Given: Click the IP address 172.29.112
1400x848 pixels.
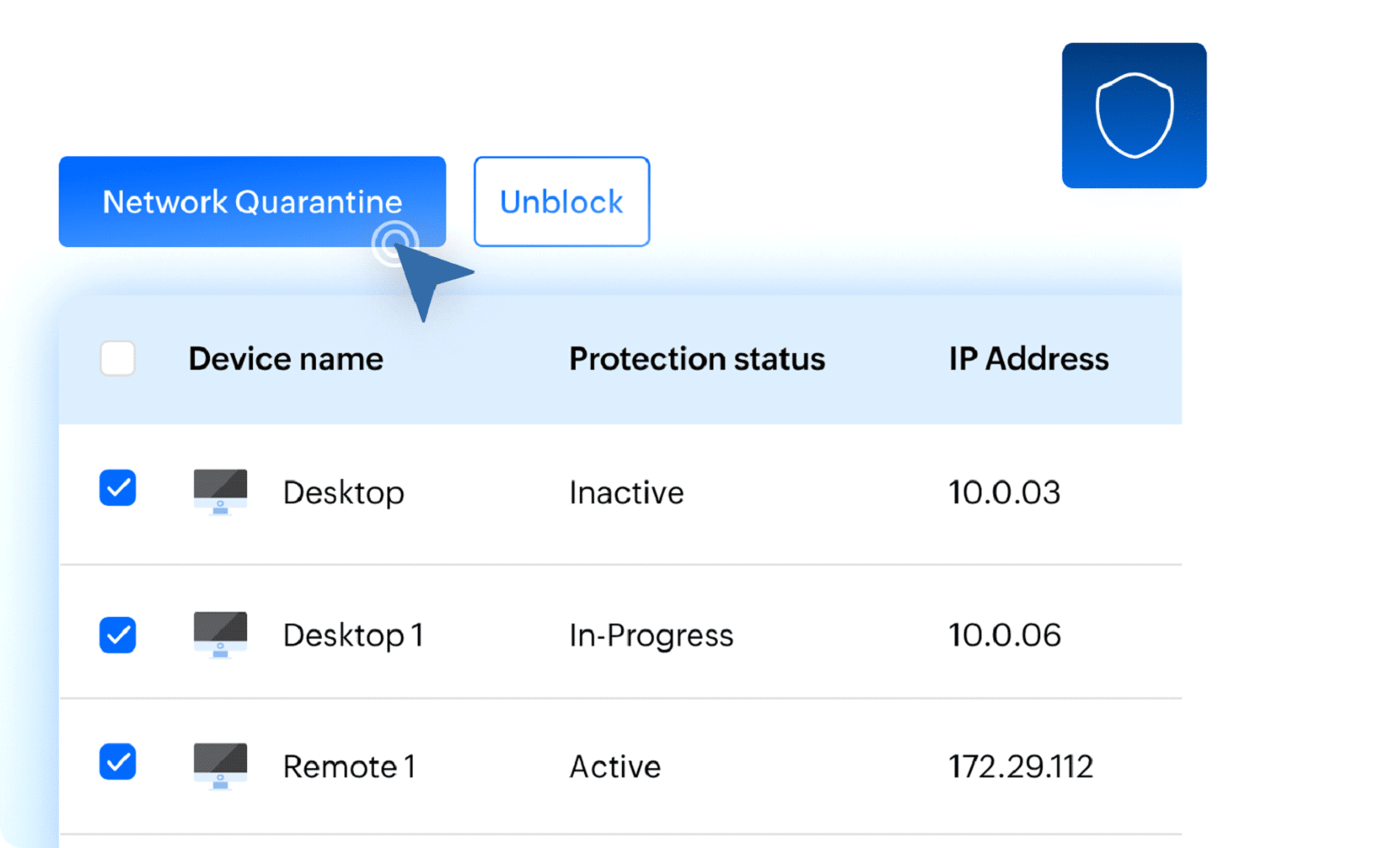Looking at the screenshot, I should (x=1020, y=766).
